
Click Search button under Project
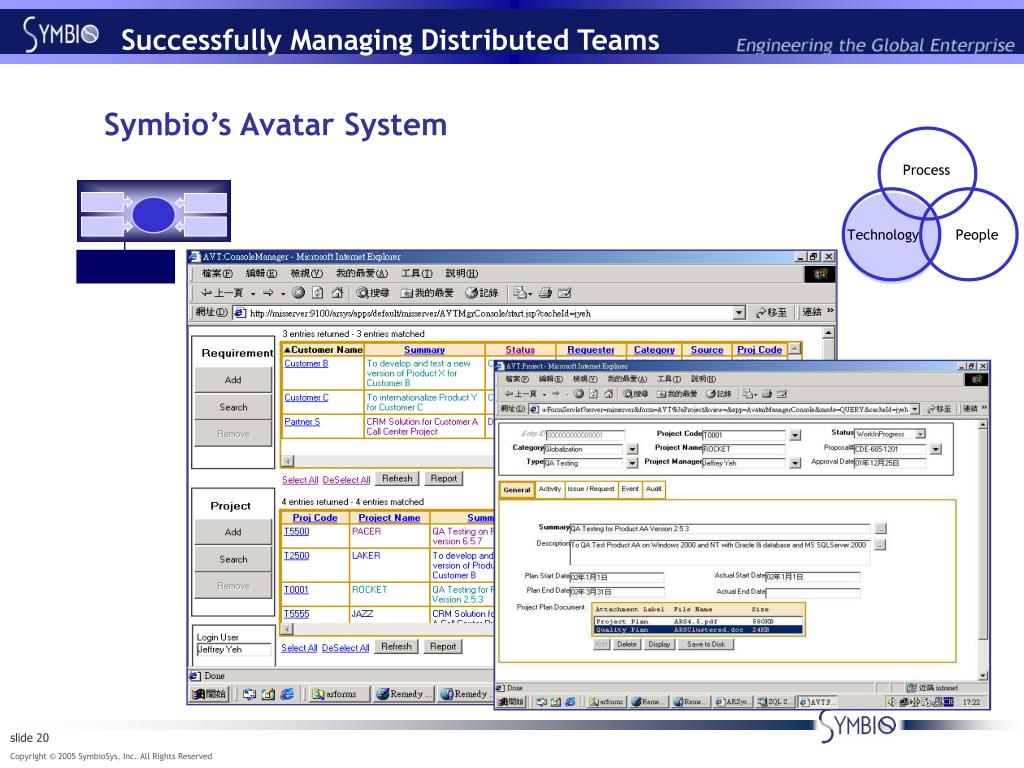coord(233,560)
